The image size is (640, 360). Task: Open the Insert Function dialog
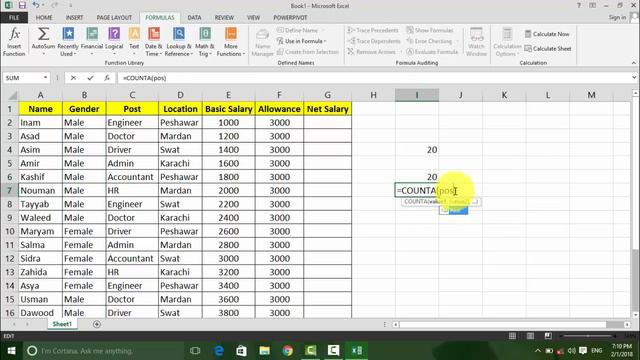click(14, 42)
